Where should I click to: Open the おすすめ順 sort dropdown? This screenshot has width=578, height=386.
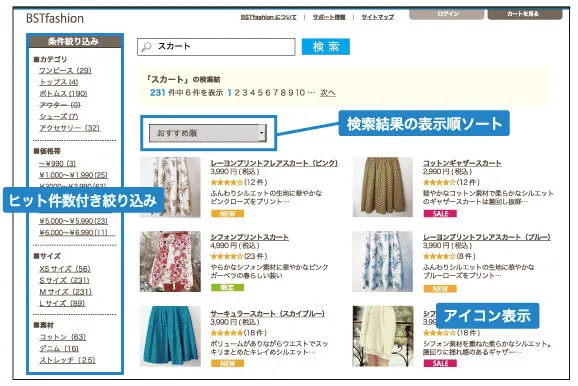coord(208,133)
